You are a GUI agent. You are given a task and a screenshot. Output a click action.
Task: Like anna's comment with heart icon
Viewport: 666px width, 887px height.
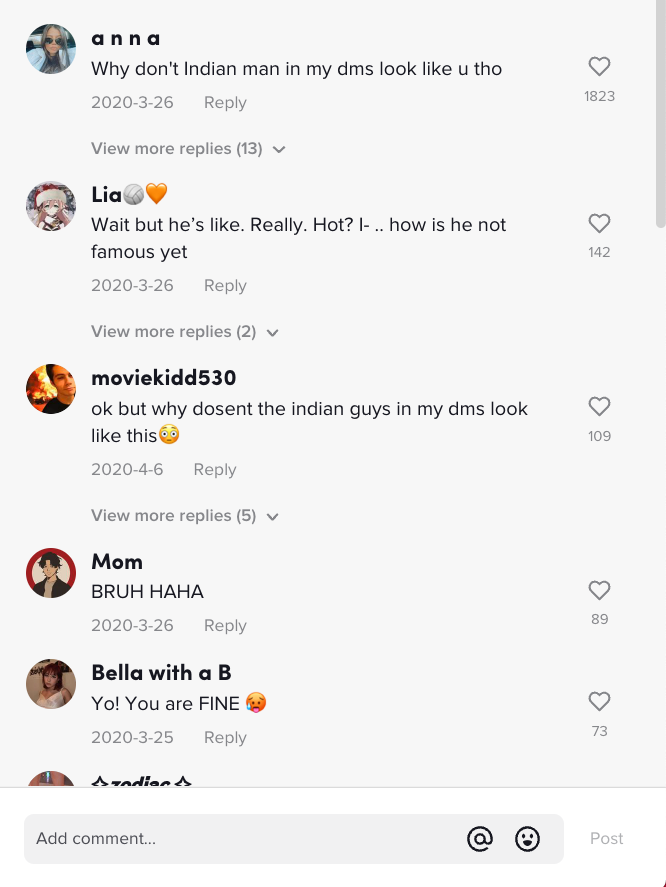coord(599,67)
